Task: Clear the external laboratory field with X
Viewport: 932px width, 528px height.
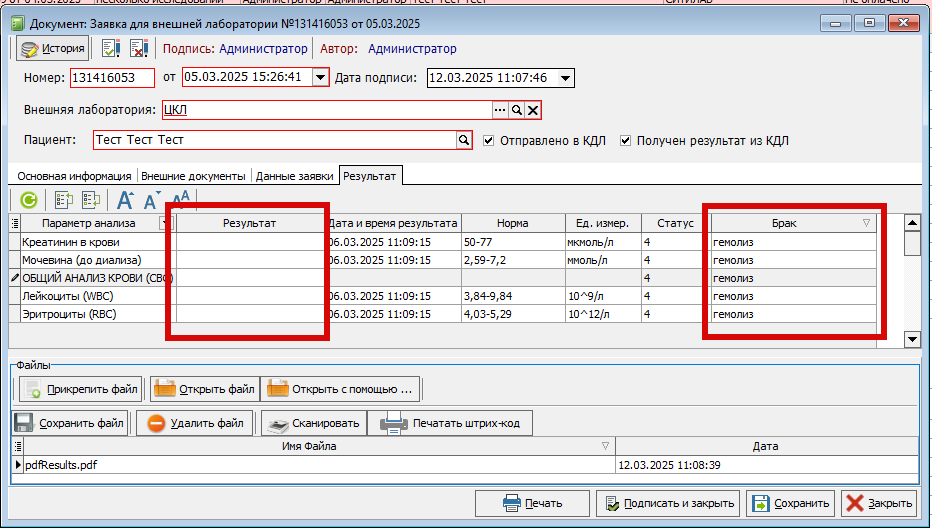Action: tap(534, 111)
